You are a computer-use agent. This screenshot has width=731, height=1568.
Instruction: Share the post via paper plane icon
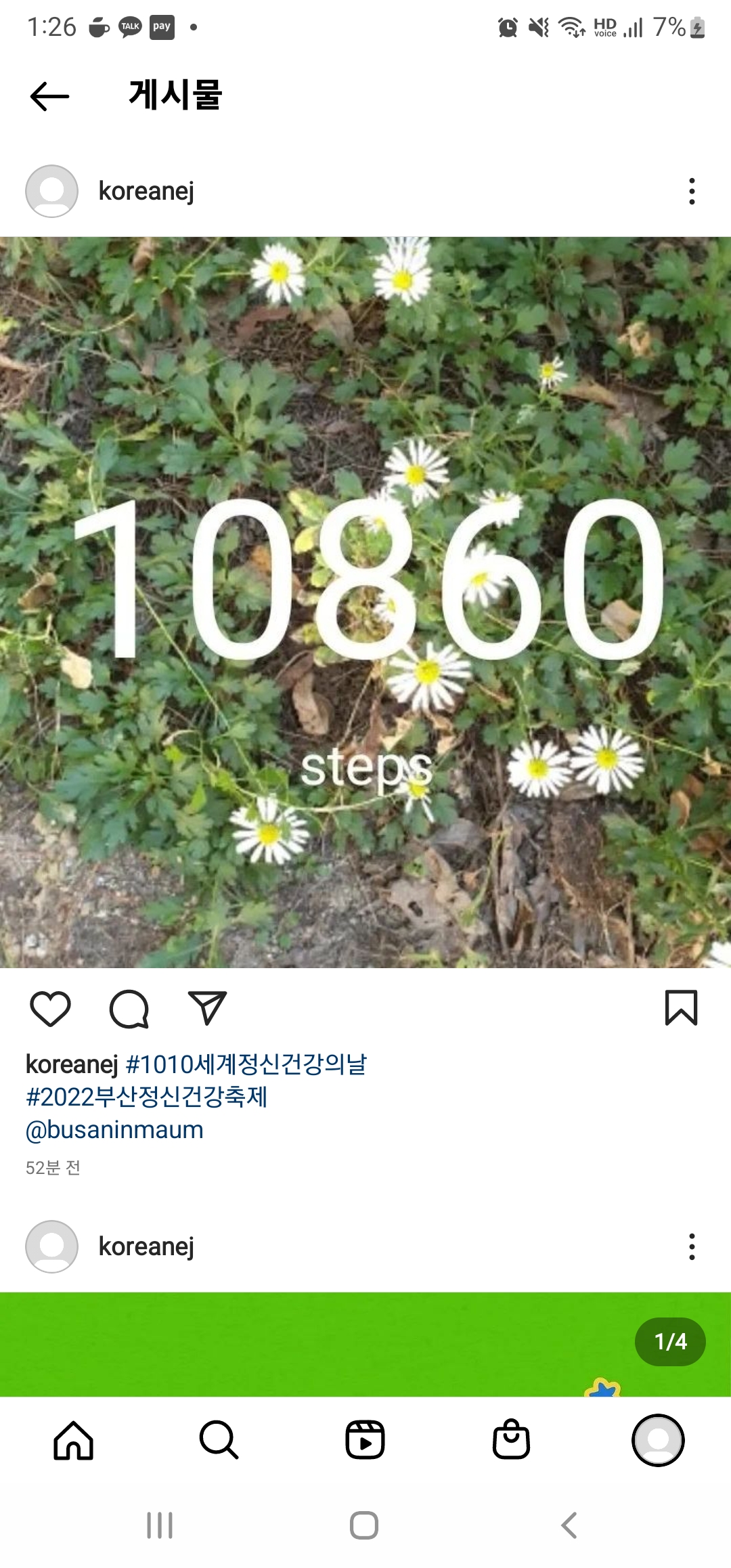click(x=206, y=1007)
